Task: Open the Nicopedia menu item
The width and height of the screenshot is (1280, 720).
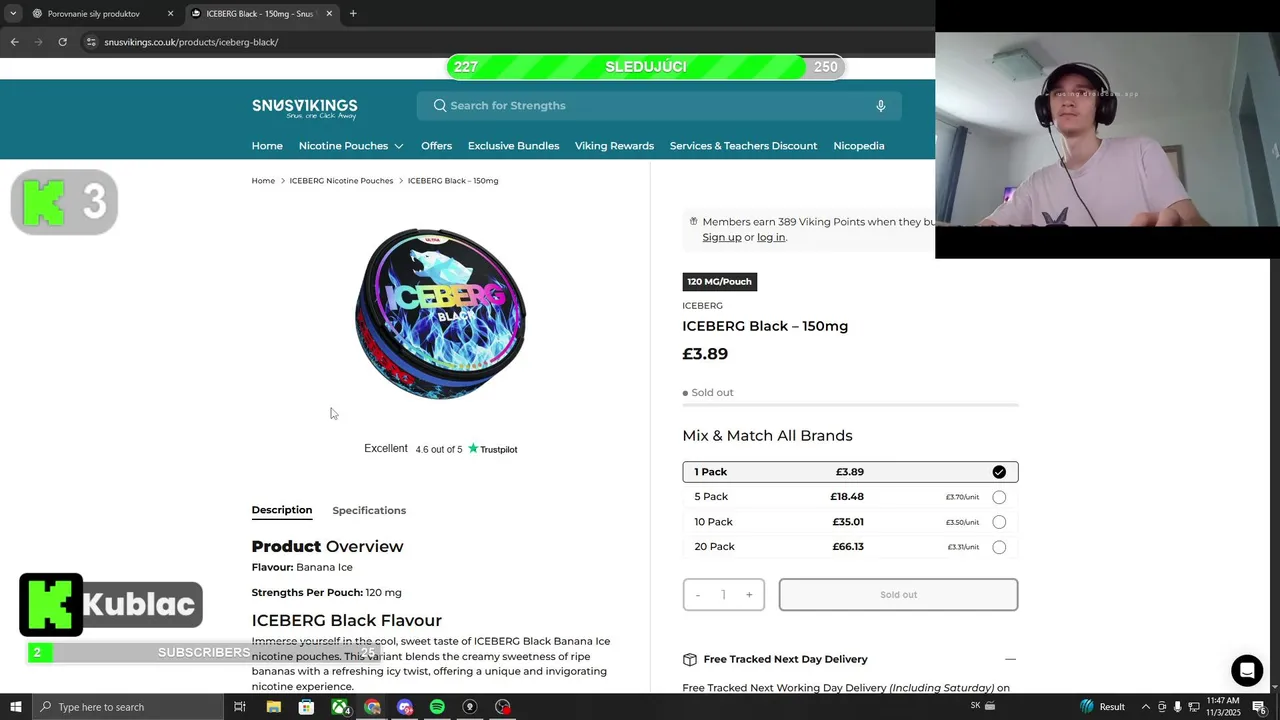Action: [x=859, y=146]
